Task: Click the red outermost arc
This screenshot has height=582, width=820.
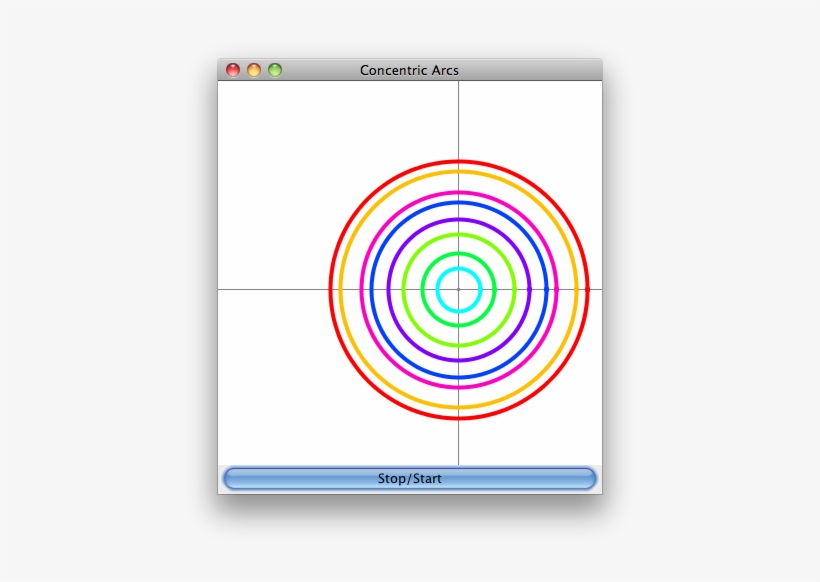Action: coord(458,162)
